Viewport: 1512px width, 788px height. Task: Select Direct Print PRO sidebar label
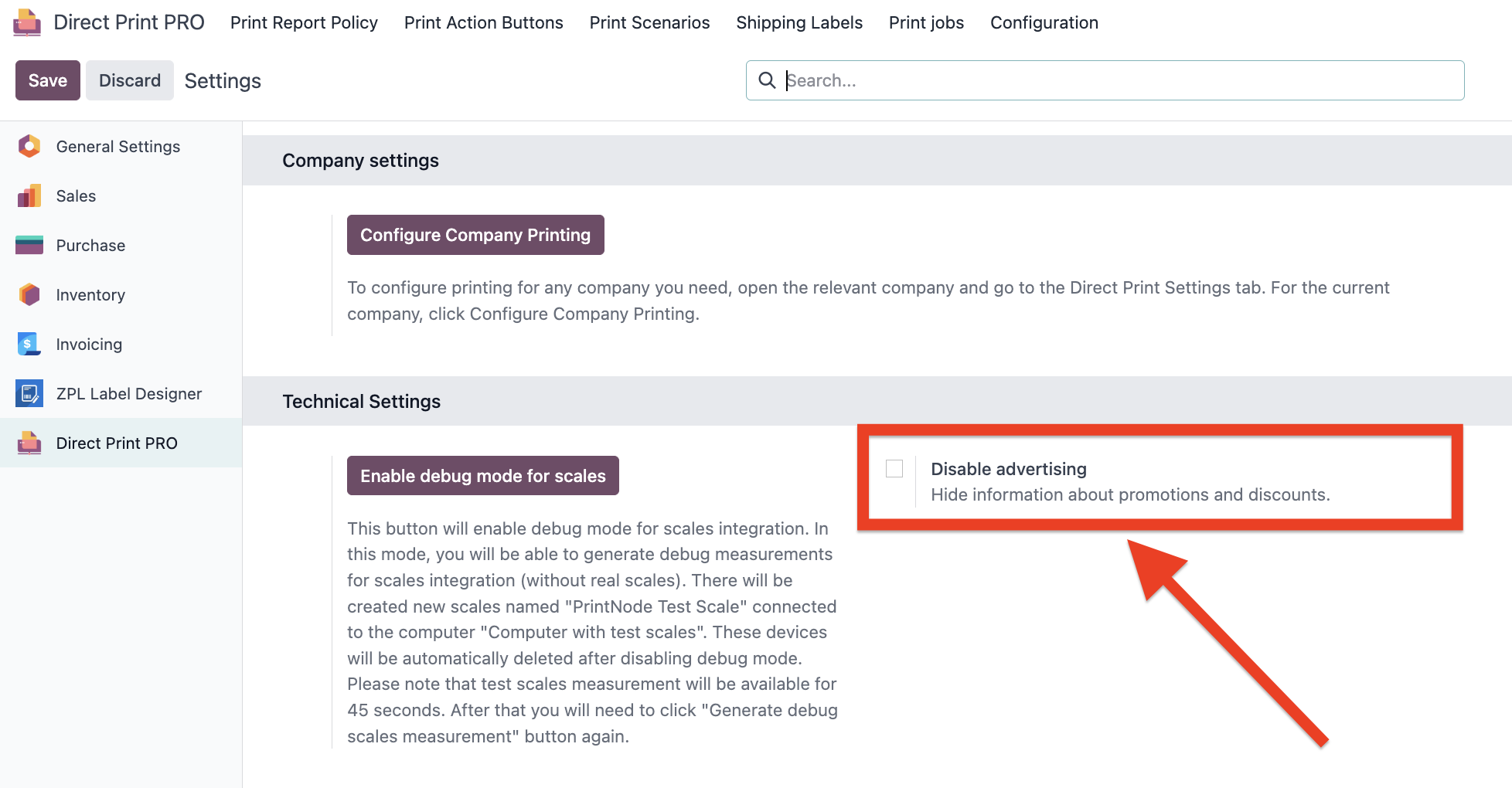(117, 443)
